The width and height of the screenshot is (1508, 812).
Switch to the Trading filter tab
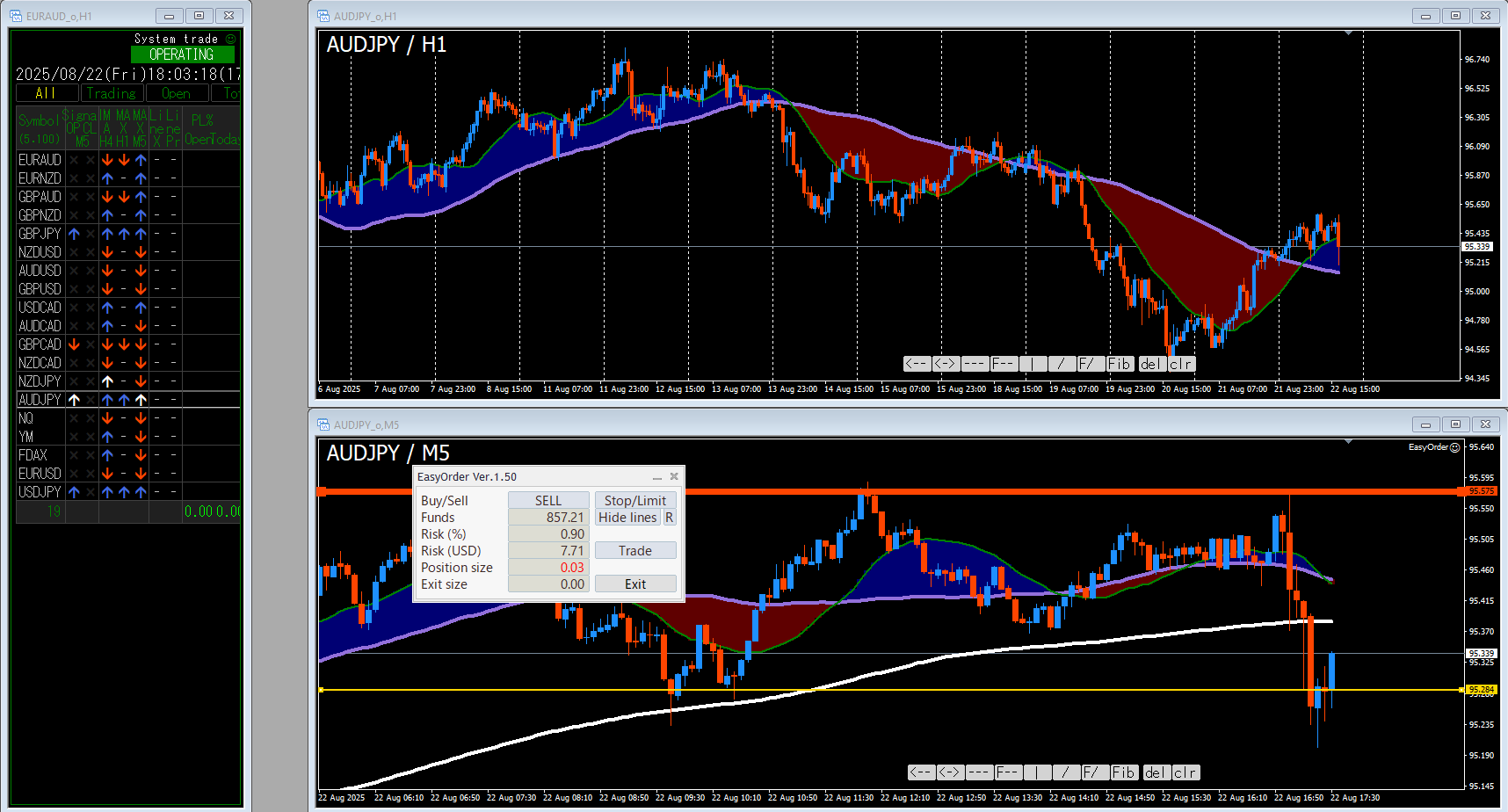click(112, 93)
